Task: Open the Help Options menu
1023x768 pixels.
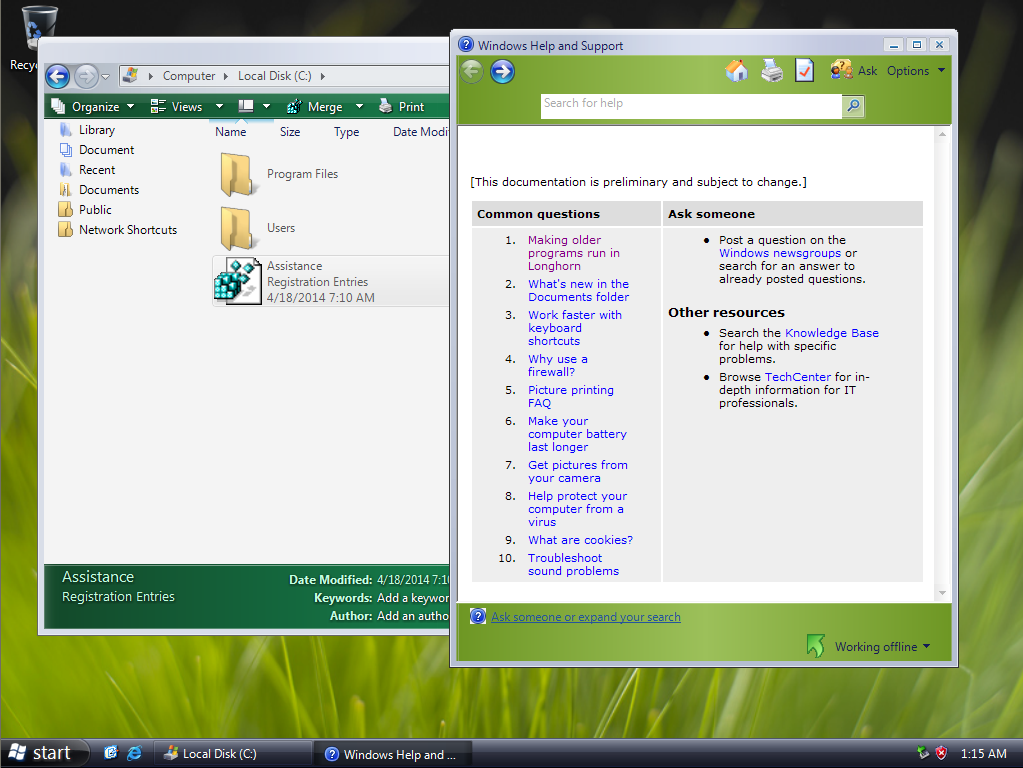Action: (915, 70)
